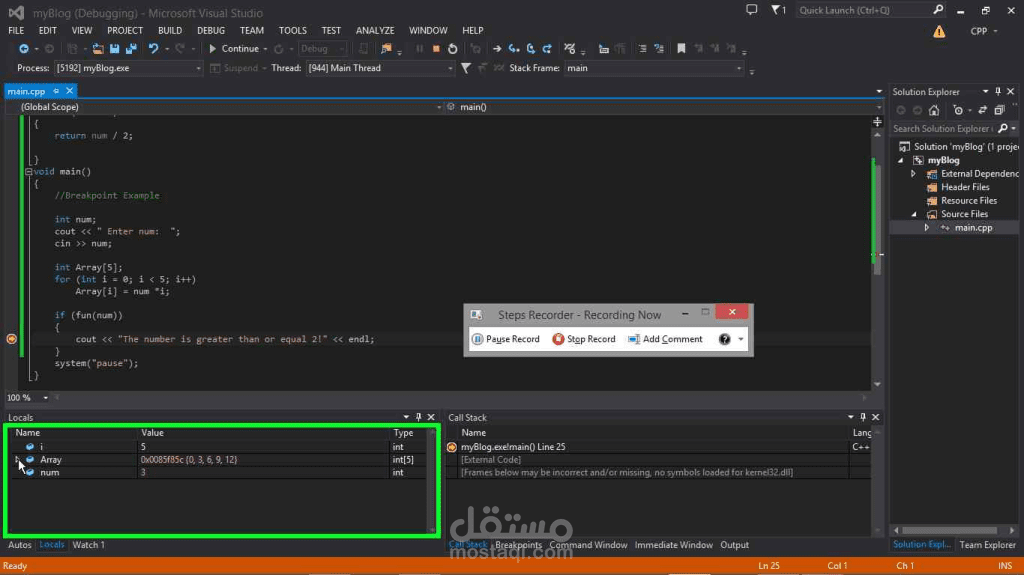1024x575 pixels.
Task: Open the Process dropdown
Action: pyautogui.click(x=199, y=68)
